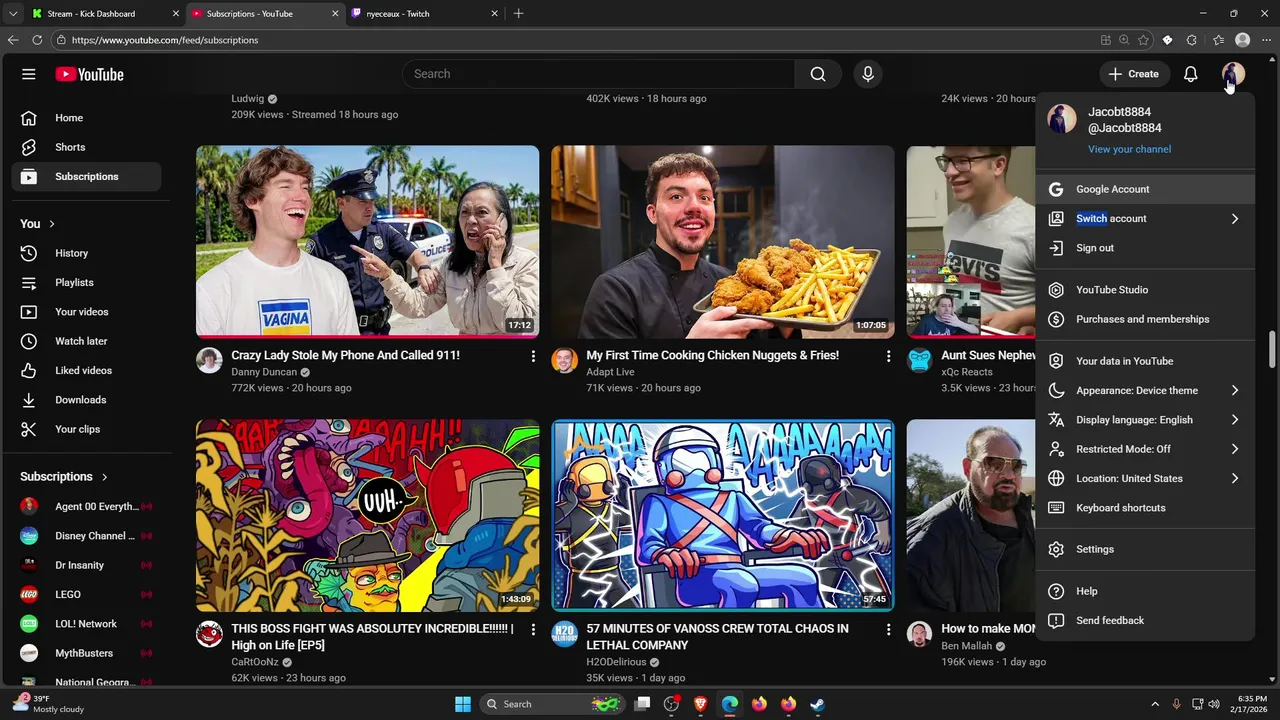Open Purchases and memberships
This screenshot has height=720, width=1280.
click(x=1145, y=319)
